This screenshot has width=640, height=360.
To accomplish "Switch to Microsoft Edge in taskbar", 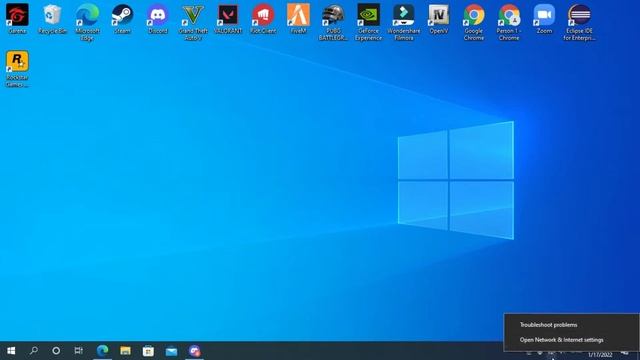I will (x=102, y=351).
